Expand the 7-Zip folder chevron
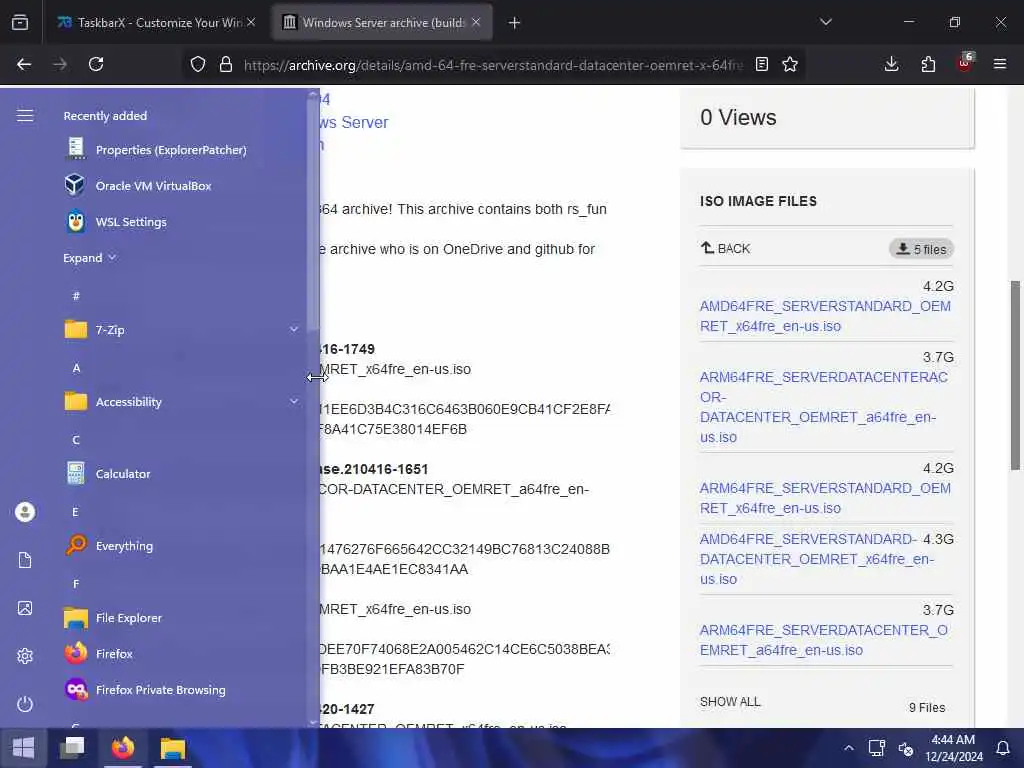The width and height of the screenshot is (1024, 768). 294,330
